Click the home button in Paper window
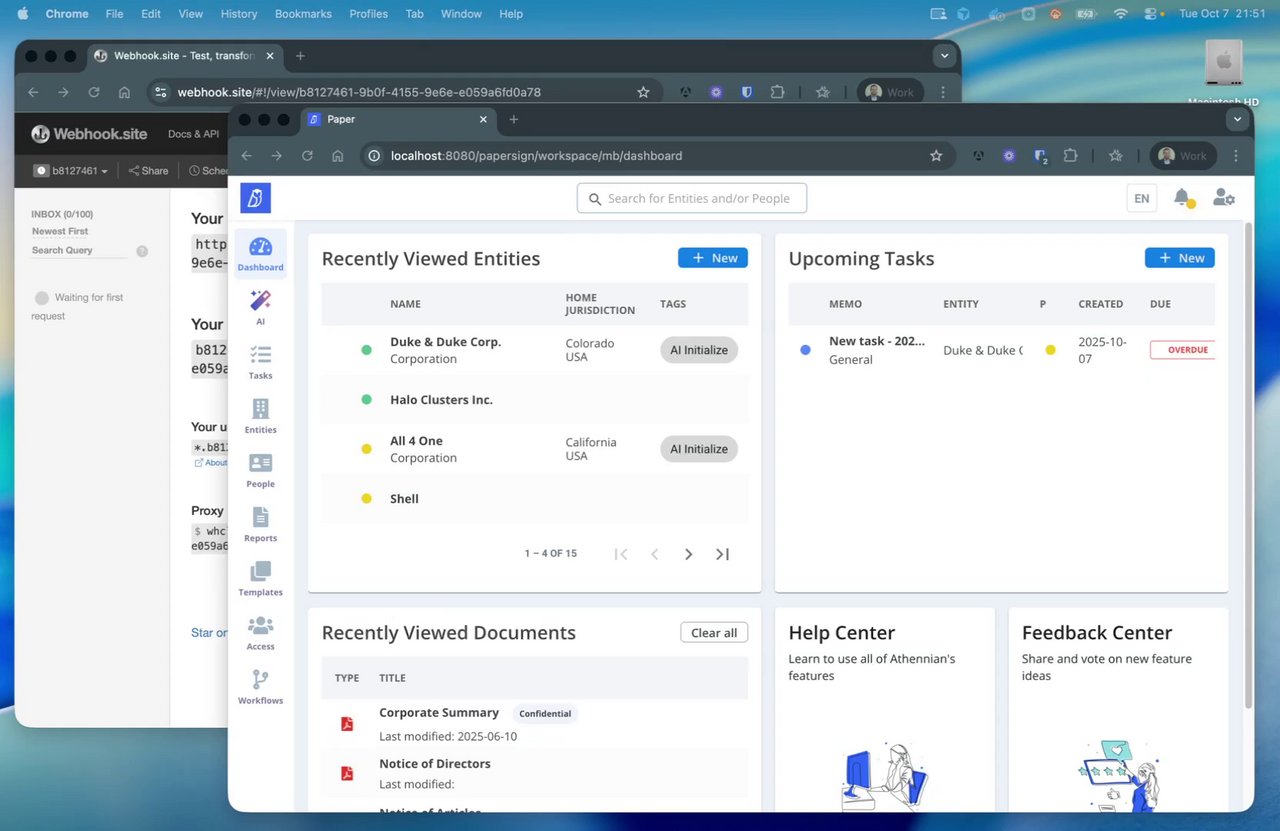The image size is (1280, 831). [x=338, y=156]
